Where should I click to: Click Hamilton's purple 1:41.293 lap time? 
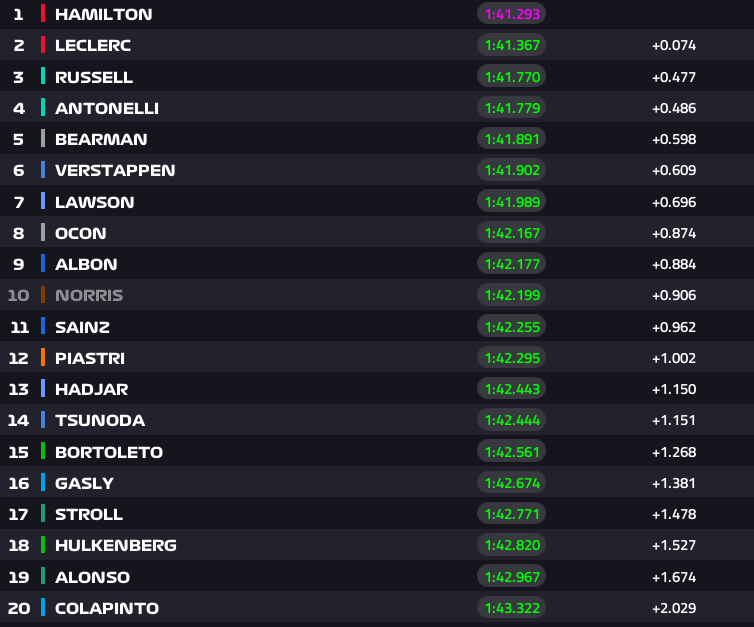point(511,14)
